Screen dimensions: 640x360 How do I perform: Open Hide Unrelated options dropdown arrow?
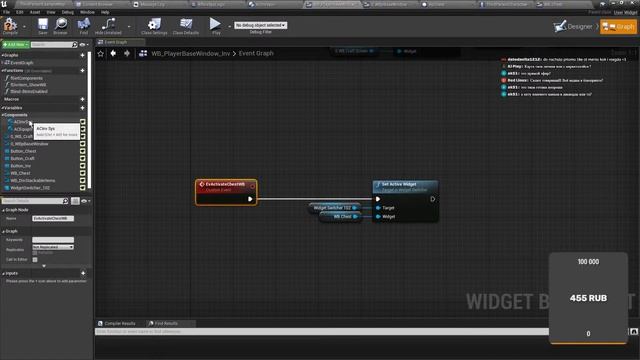click(x=129, y=27)
